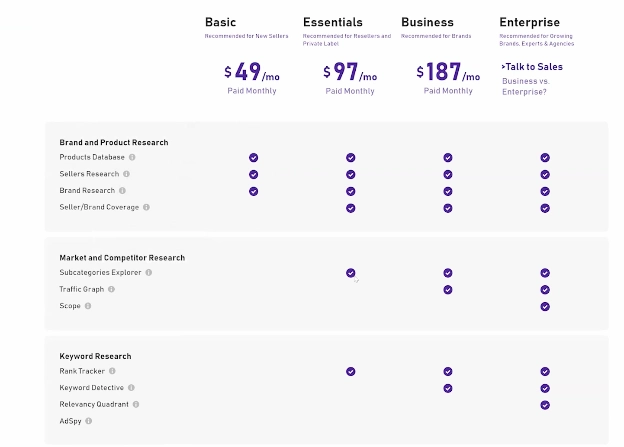
Task: Click info icon next to Subcategories Explorer
Action: pyautogui.click(x=149, y=272)
